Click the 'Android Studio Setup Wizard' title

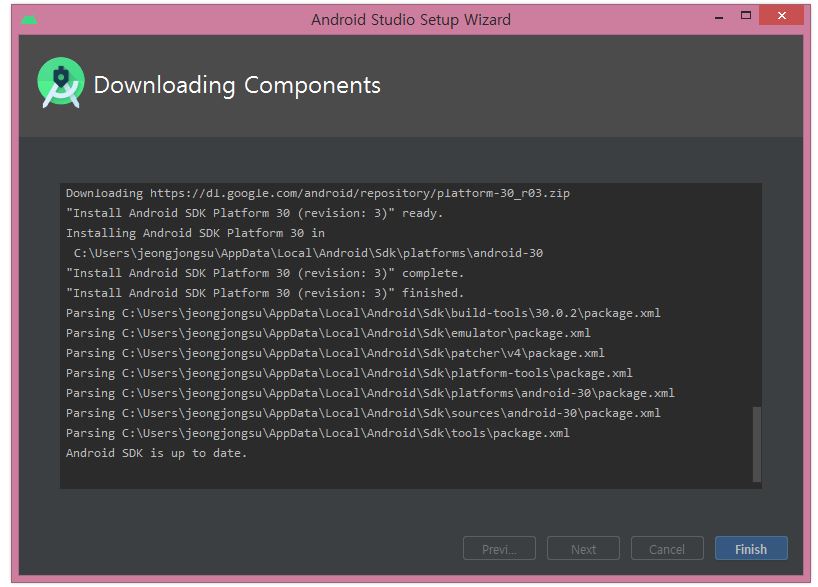411,20
